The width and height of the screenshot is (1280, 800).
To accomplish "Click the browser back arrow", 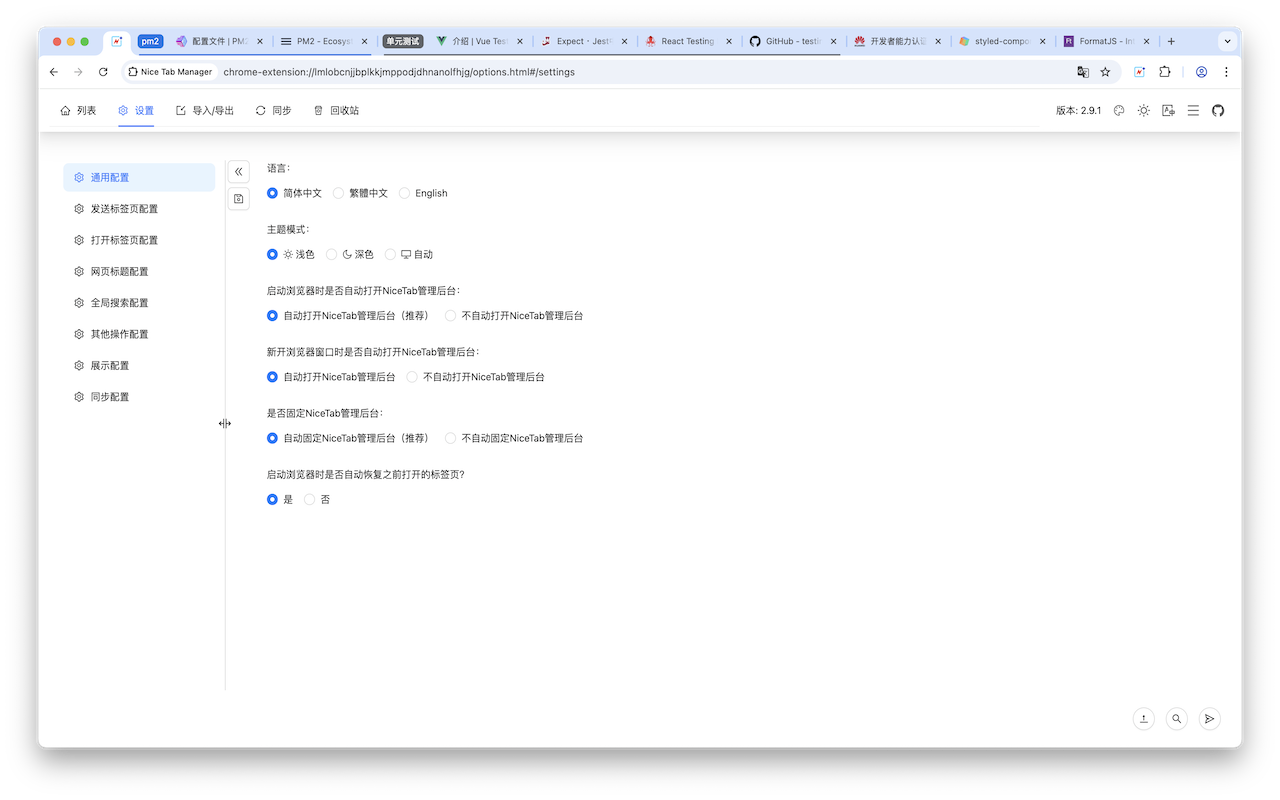I will click(54, 72).
